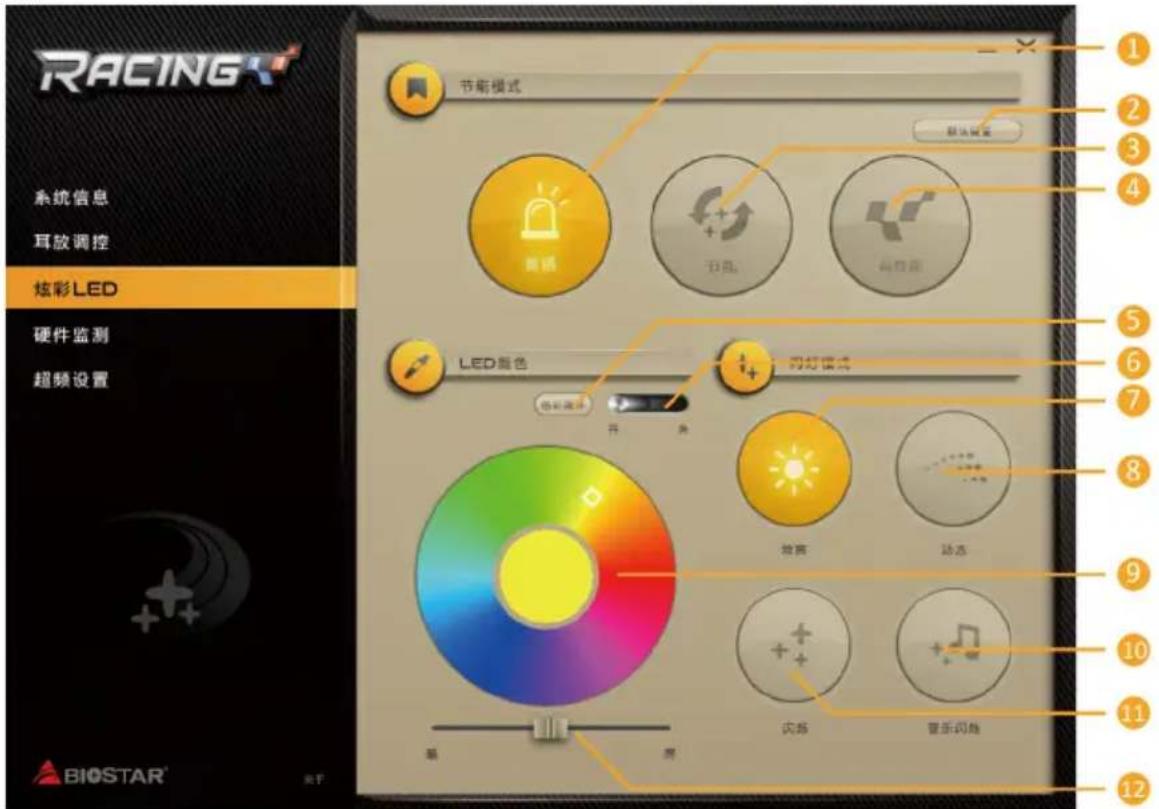Choose the sparkle 闪烁 lighting mode

pos(794,645)
